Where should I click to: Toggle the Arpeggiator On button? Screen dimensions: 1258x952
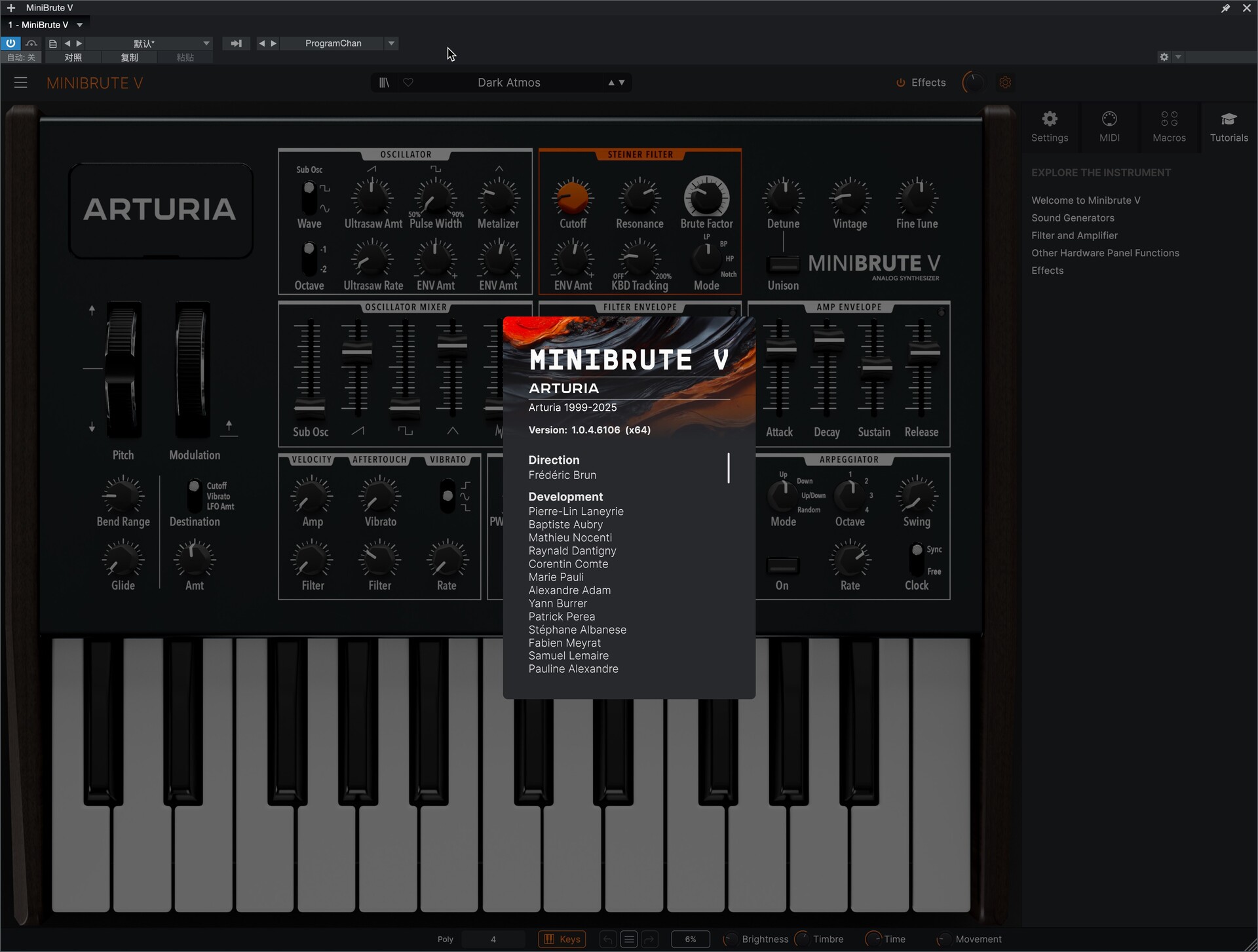point(783,565)
